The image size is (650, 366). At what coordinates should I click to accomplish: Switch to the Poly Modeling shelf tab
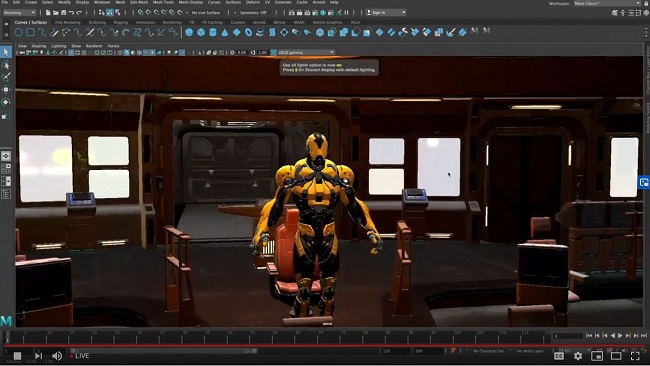pyautogui.click(x=68, y=22)
